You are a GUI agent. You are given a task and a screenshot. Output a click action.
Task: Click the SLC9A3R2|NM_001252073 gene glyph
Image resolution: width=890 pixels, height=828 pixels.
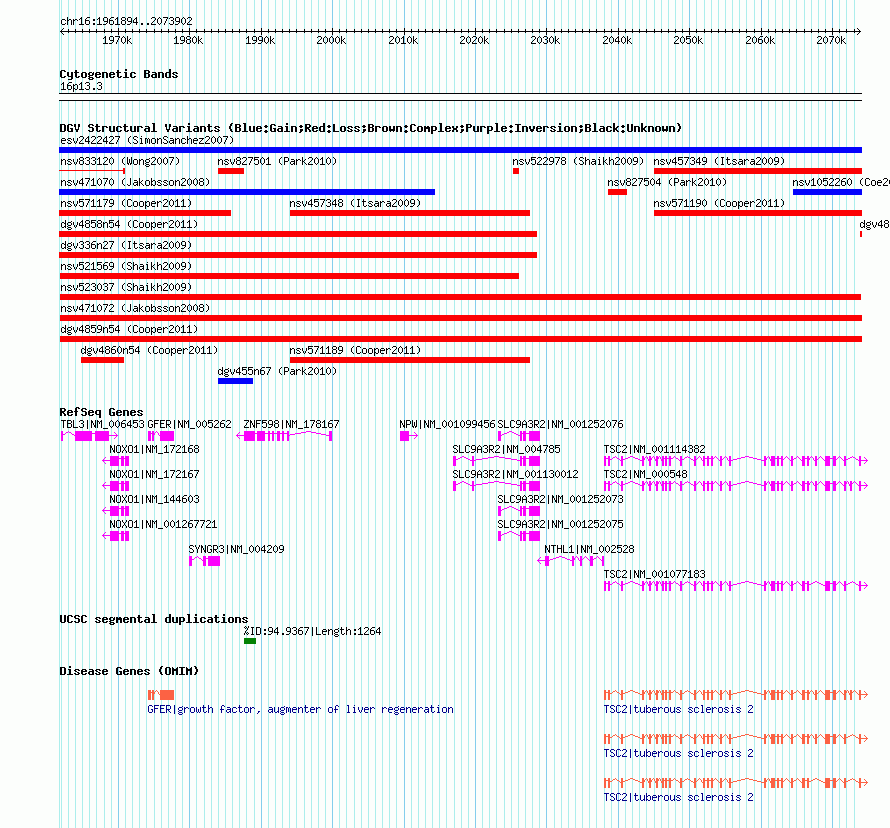(x=519, y=511)
